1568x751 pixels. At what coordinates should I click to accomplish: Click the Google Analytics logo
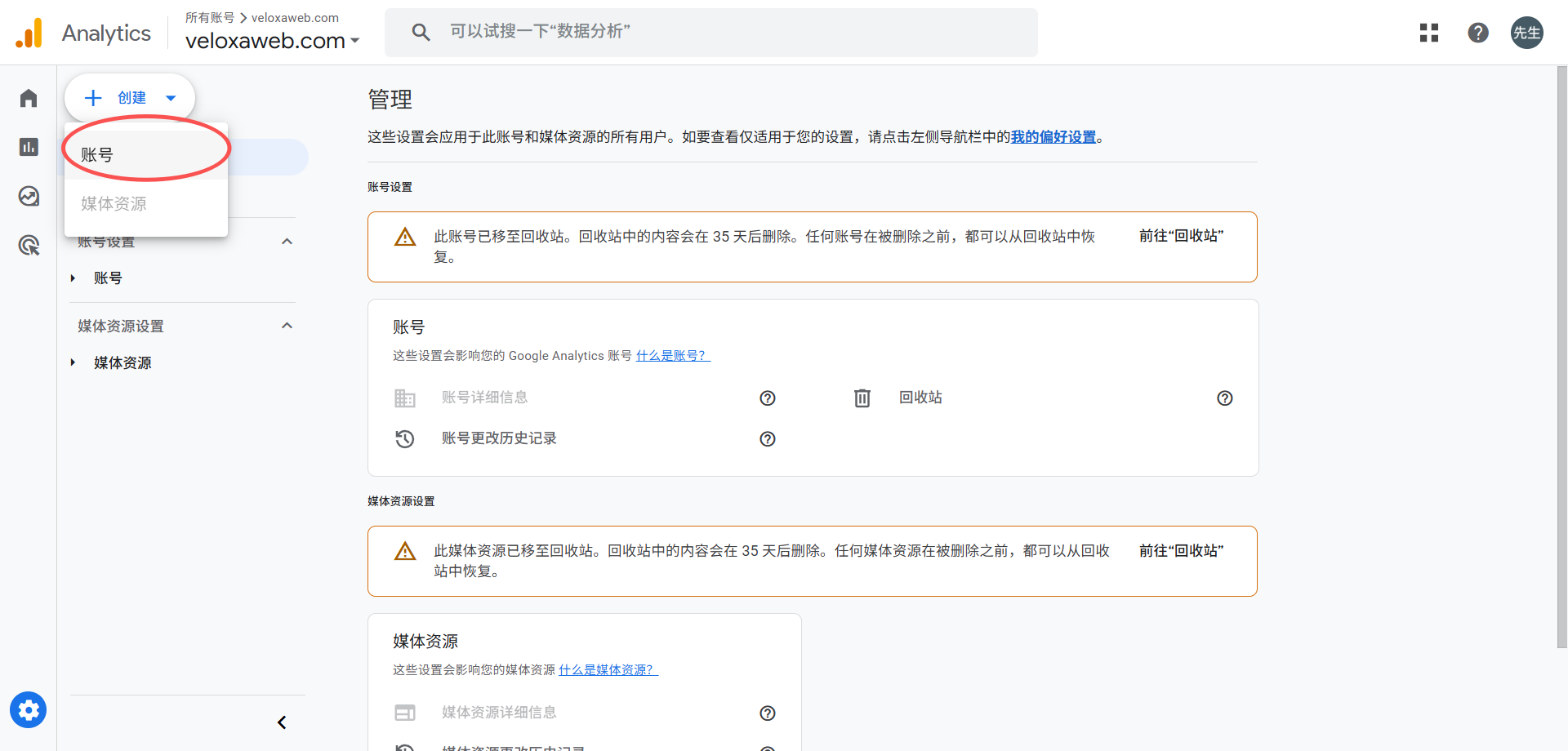[82, 33]
